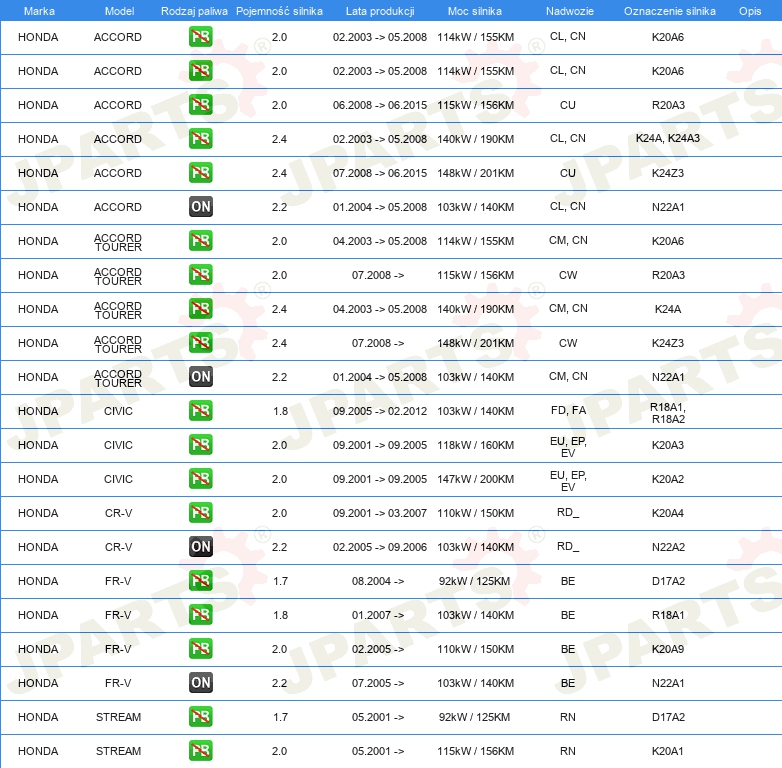Click the diesel ON icon in the FR-V N22A1 row
Image resolution: width=782 pixels, height=768 pixels.
coord(200,683)
